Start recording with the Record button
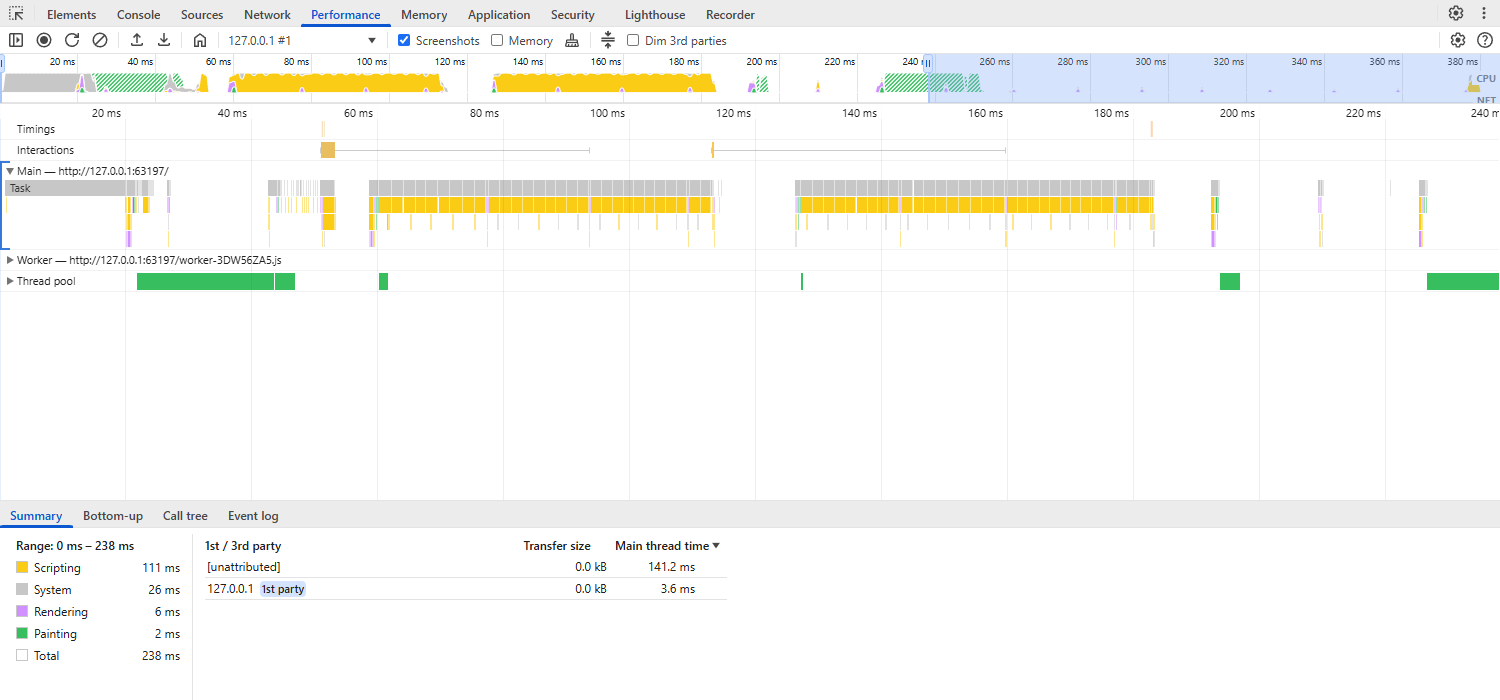Screen dimensions: 1500x700 (44, 40)
